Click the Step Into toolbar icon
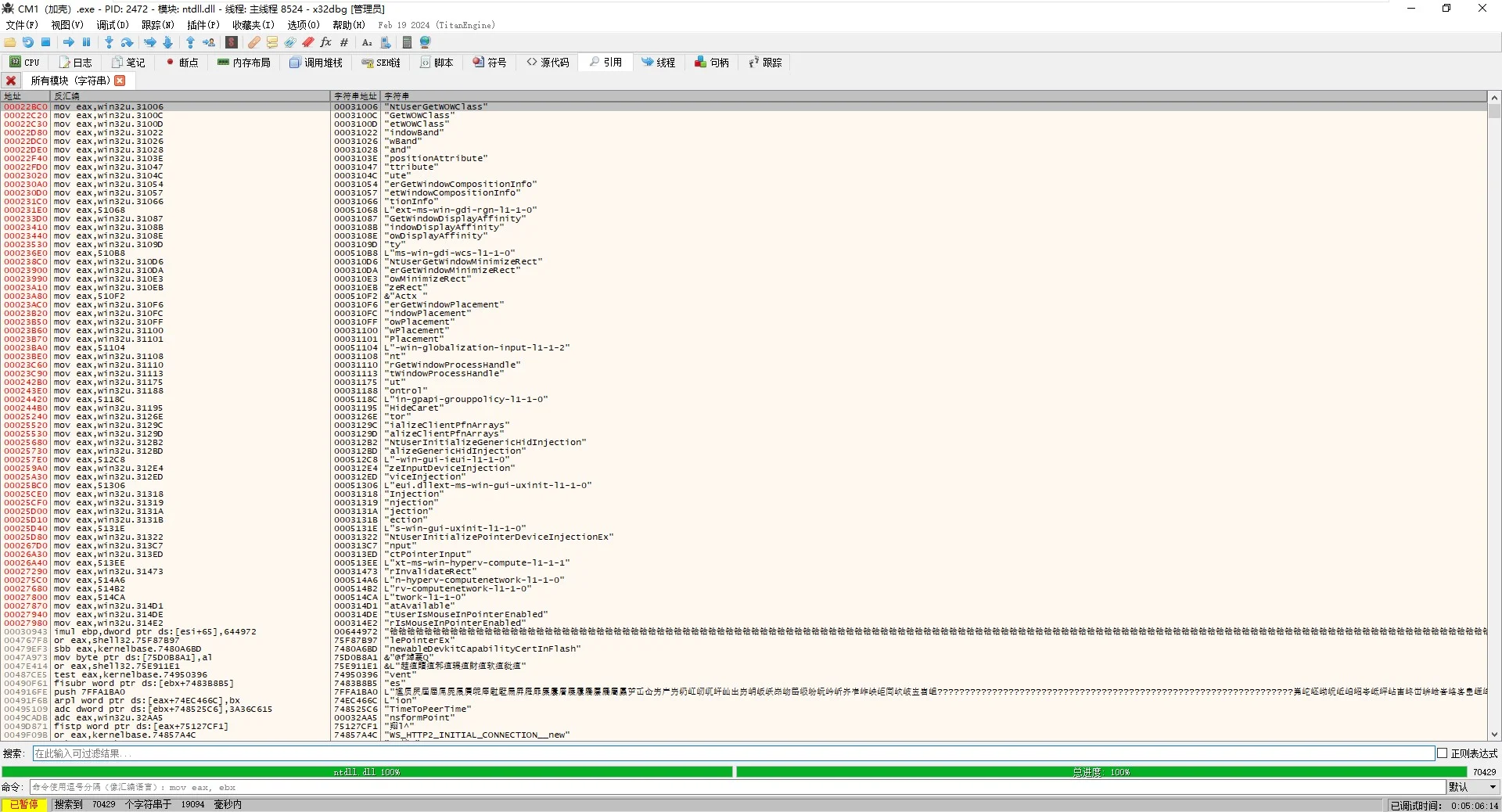This screenshot has width=1502, height=812. pyautogui.click(x=110, y=42)
